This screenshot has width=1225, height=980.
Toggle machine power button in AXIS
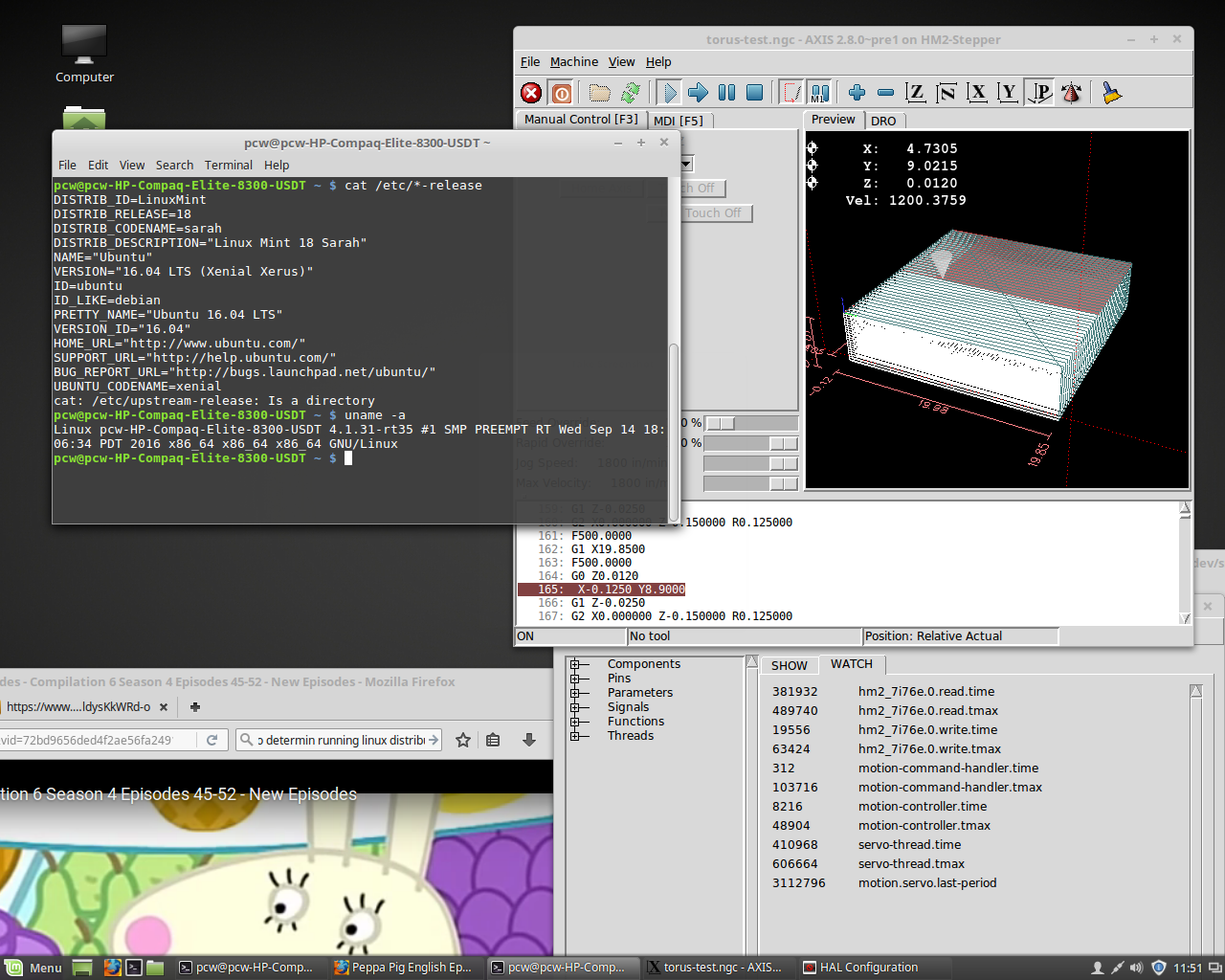tap(562, 93)
